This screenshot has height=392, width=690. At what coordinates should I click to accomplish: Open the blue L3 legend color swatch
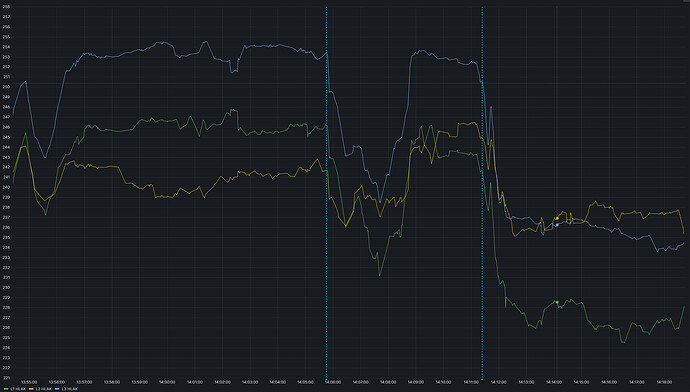(57, 389)
